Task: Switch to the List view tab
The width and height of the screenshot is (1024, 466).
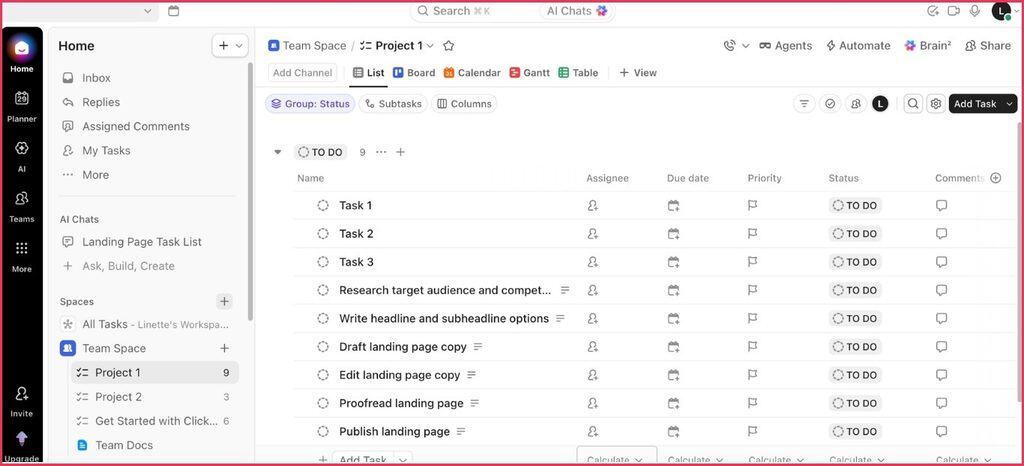Action: pos(368,73)
